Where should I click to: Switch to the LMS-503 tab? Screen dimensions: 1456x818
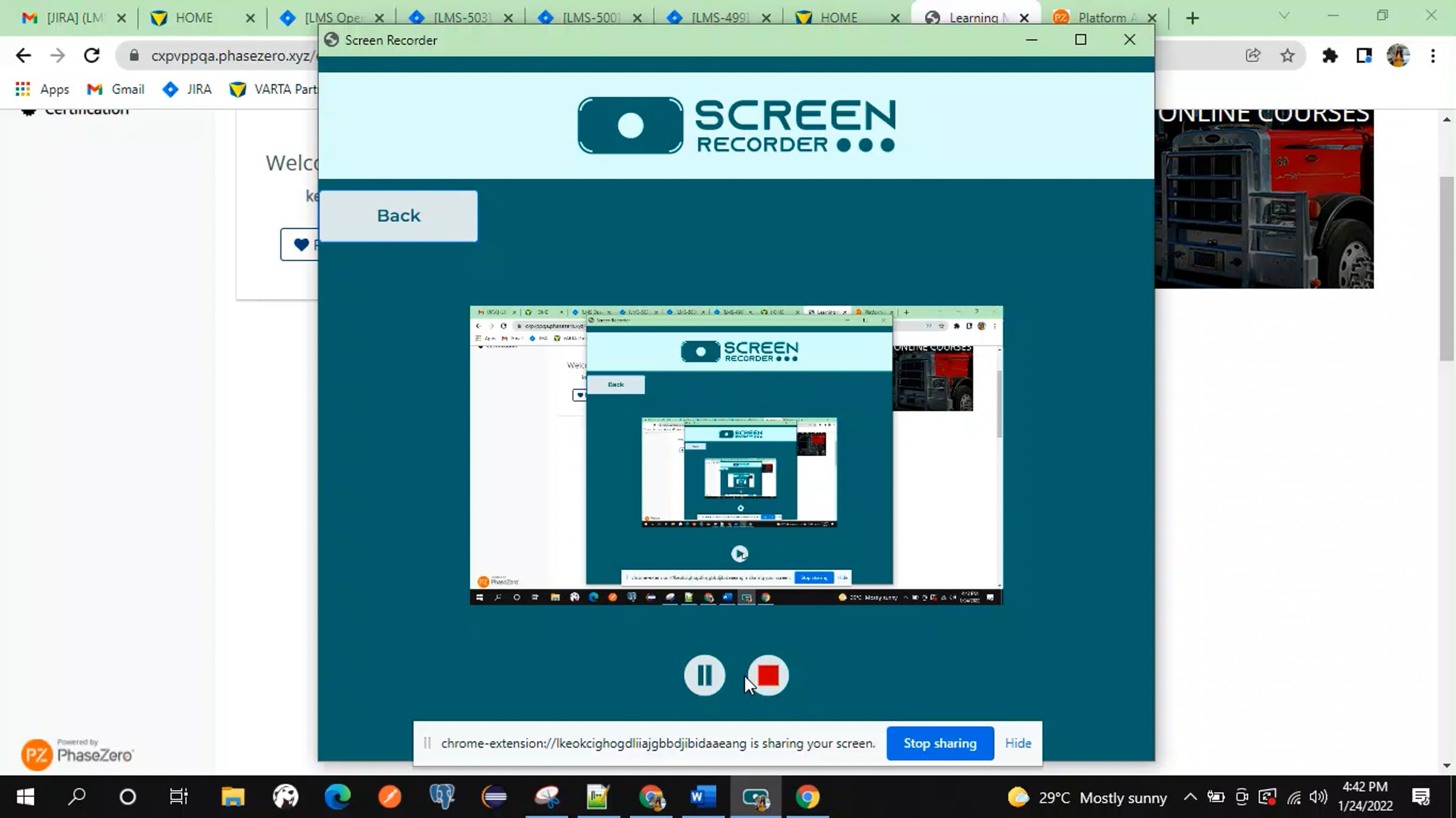(x=461, y=18)
